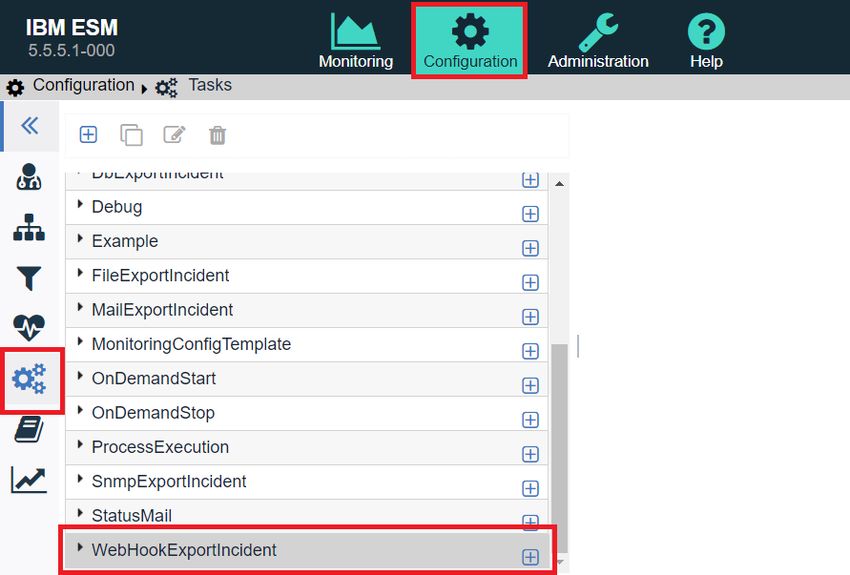850x575 pixels.
Task: Add a task in ProcessExecution row
Action: [x=530, y=454]
